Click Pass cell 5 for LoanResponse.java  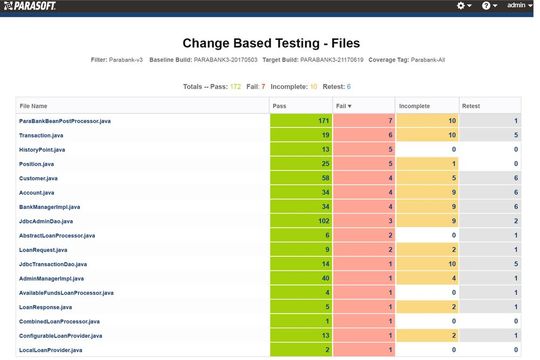click(x=301, y=307)
